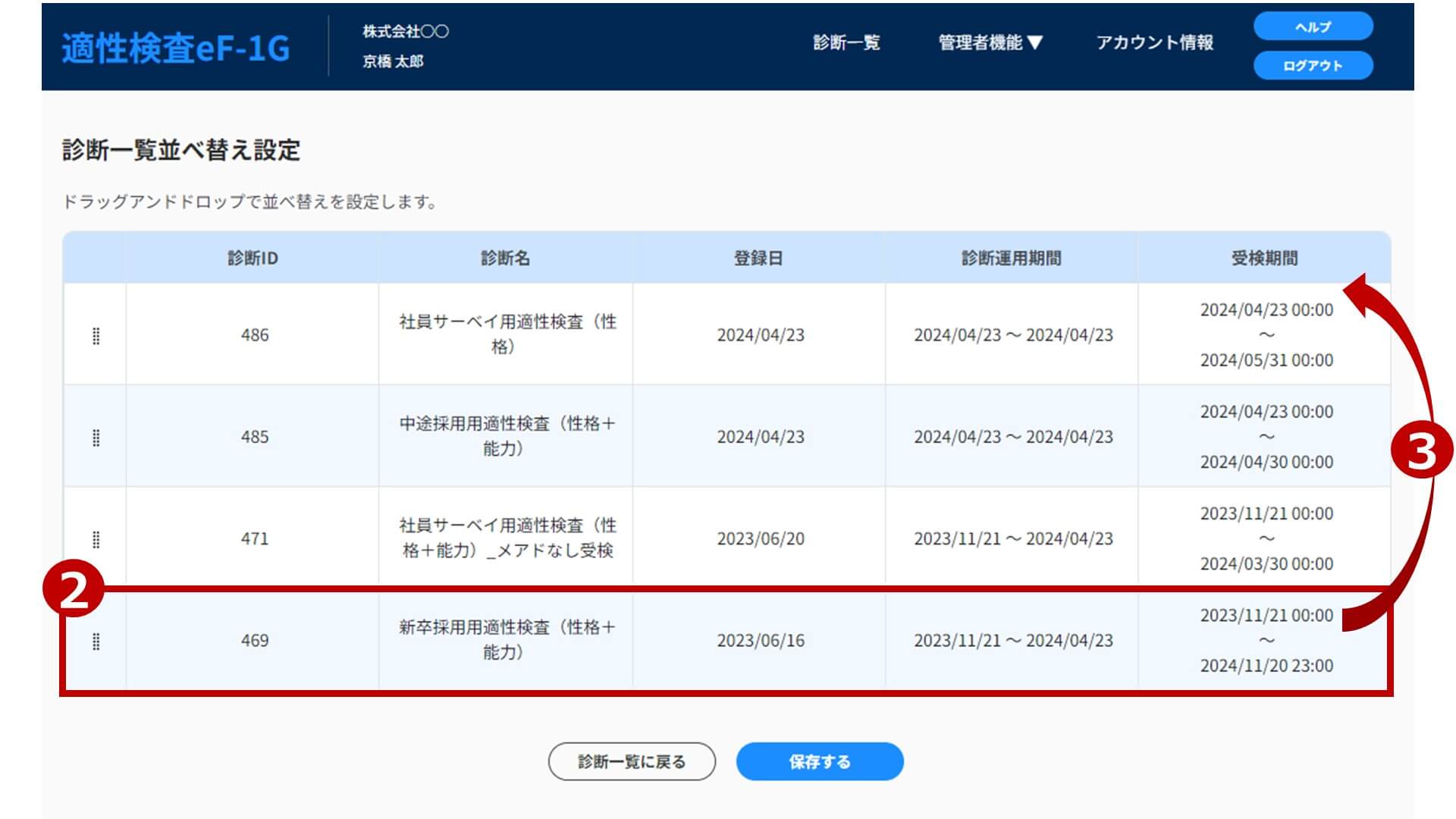Click the 診断一覧並べ替え設定 page heading
The width and height of the screenshot is (1456, 819).
click(181, 150)
